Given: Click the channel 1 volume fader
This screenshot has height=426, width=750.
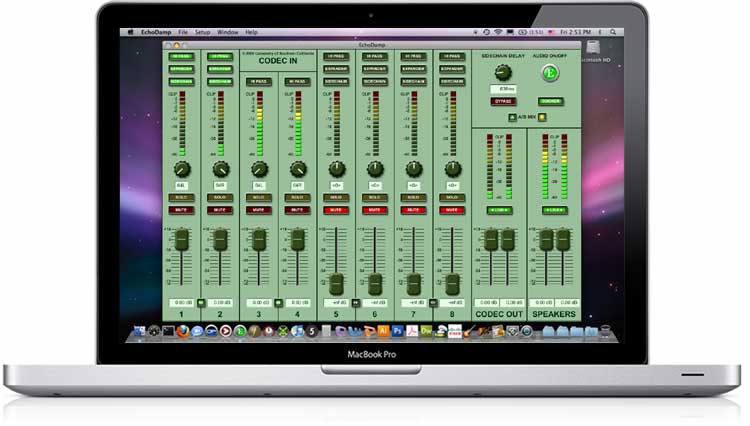Looking at the screenshot, I should [181, 240].
